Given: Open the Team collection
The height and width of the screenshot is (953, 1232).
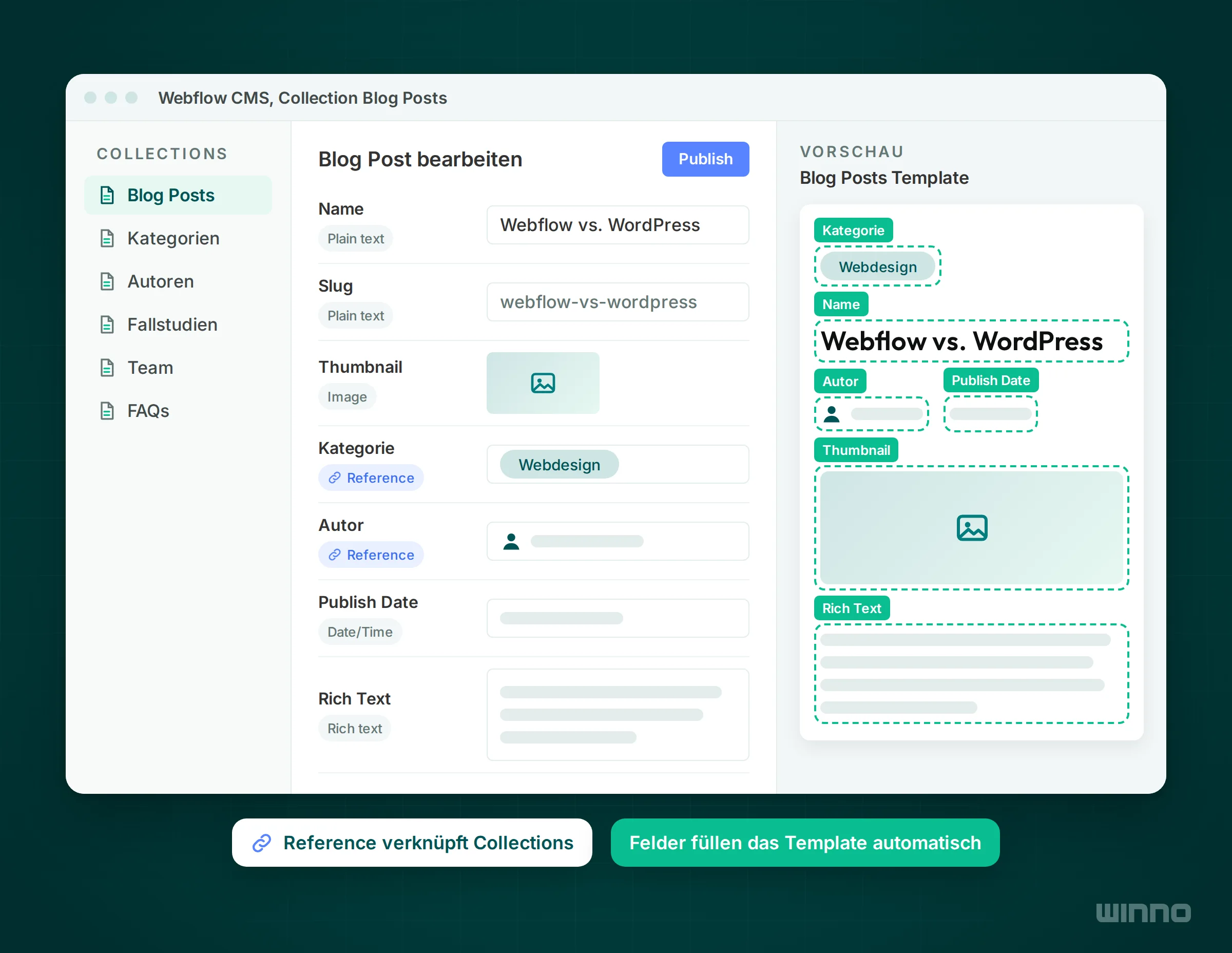Looking at the screenshot, I should [178, 367].
